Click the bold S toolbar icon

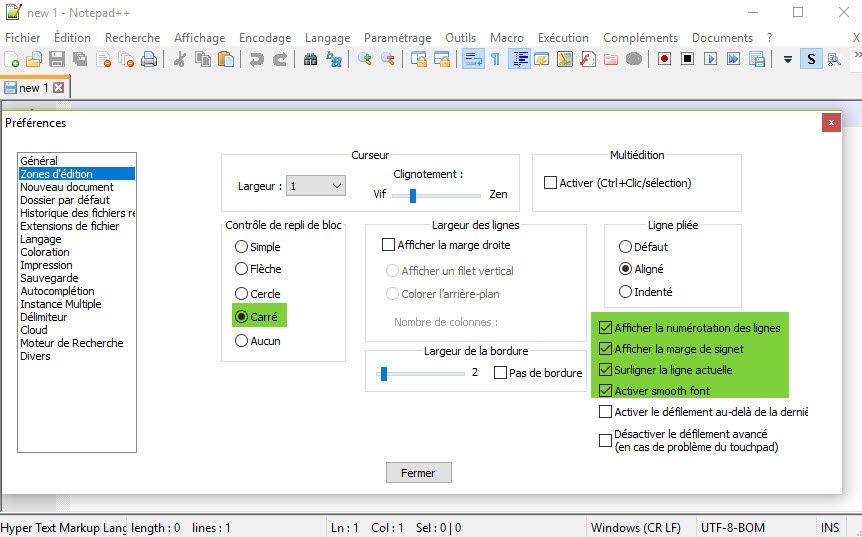811,59
